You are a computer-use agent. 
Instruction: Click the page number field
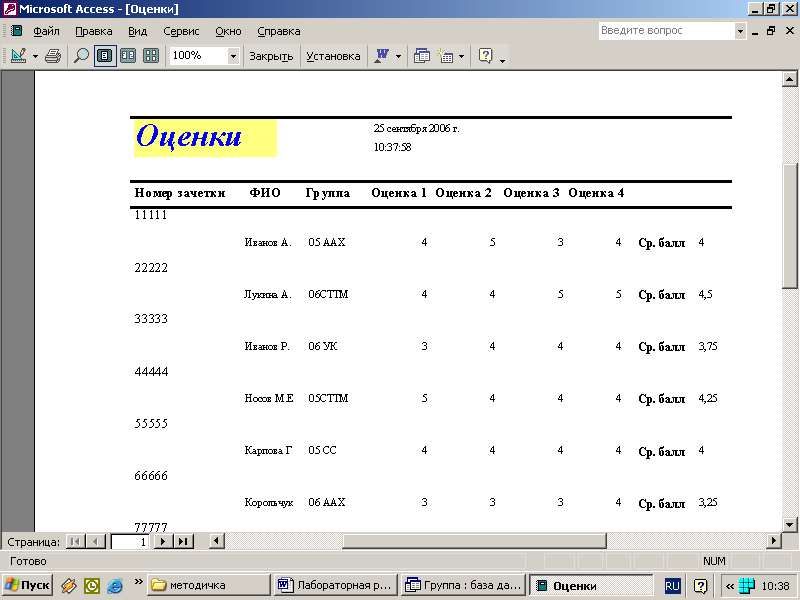(130, 541)
